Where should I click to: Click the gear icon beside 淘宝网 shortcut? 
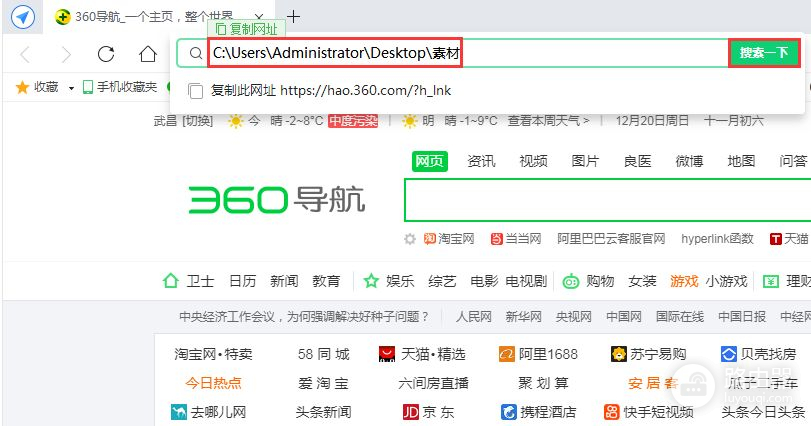(x=409, y=239)
